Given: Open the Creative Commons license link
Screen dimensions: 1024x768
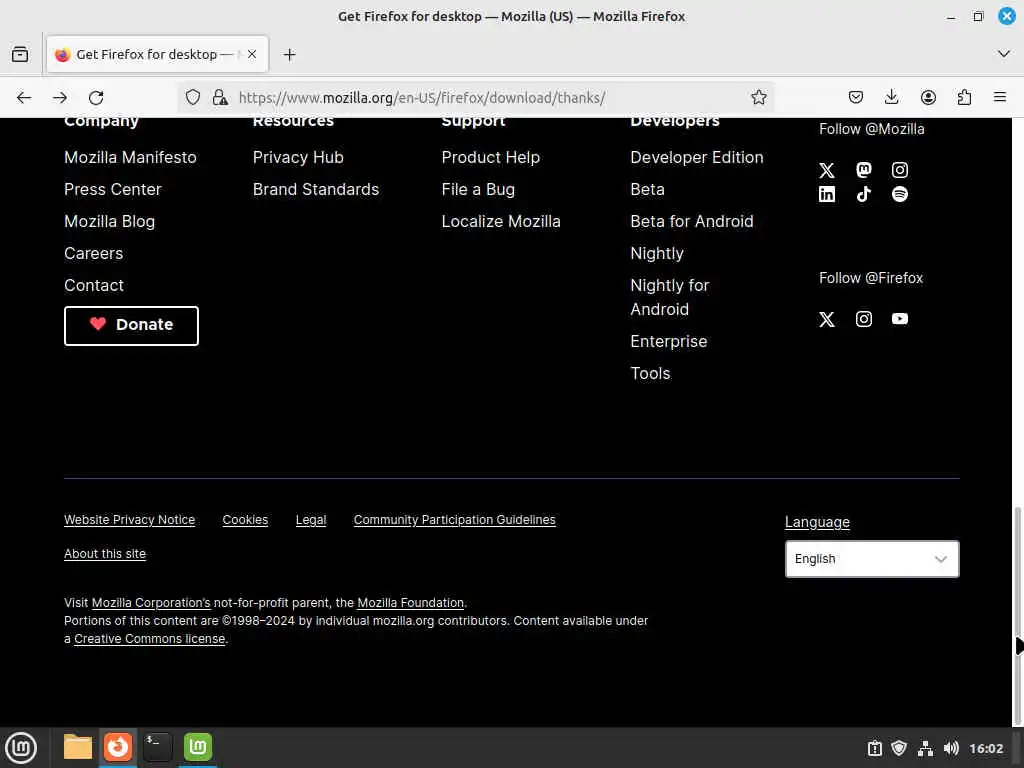Looking at the screenshot, I should click(x=150, y=639).
